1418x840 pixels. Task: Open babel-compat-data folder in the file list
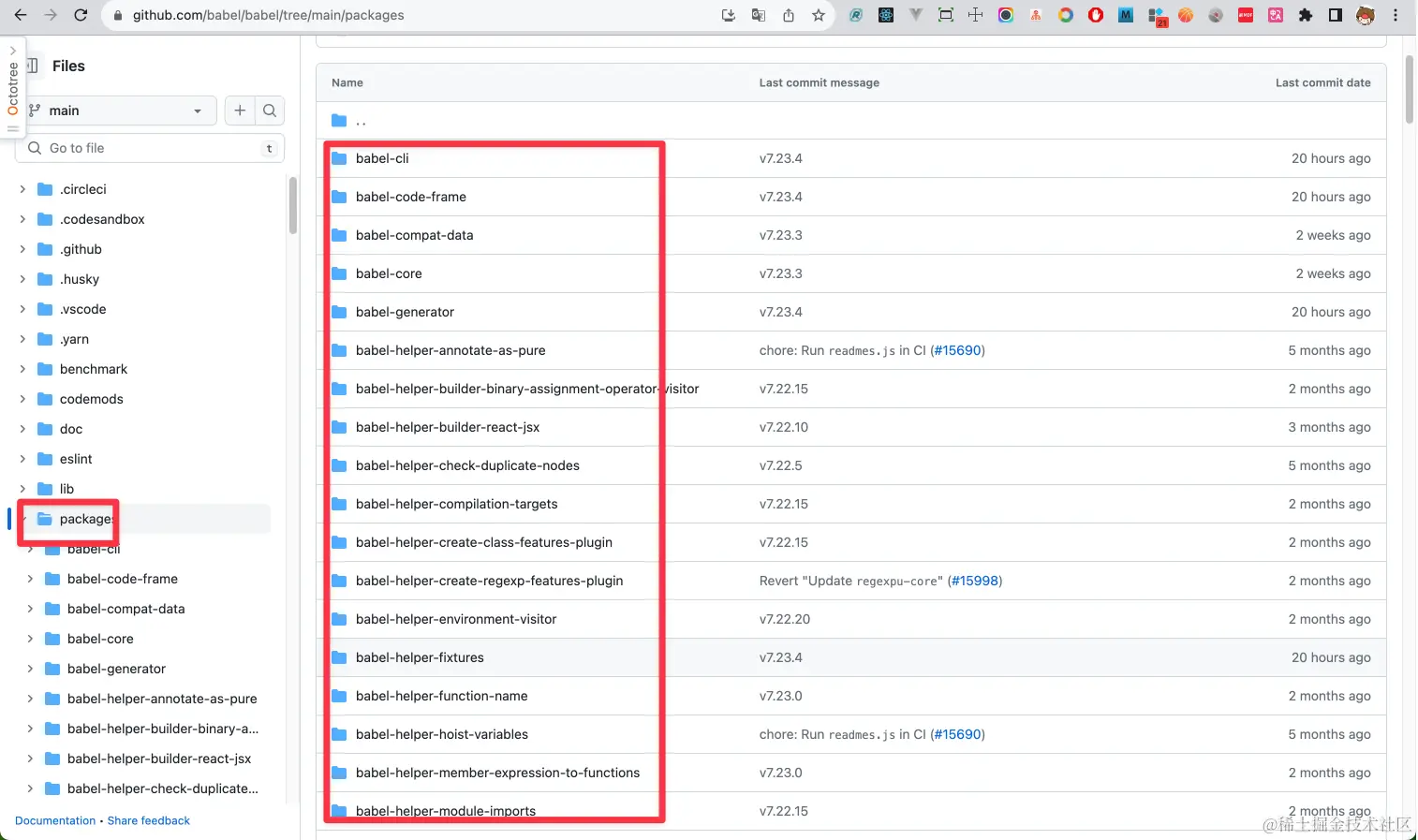coord(415,235)
